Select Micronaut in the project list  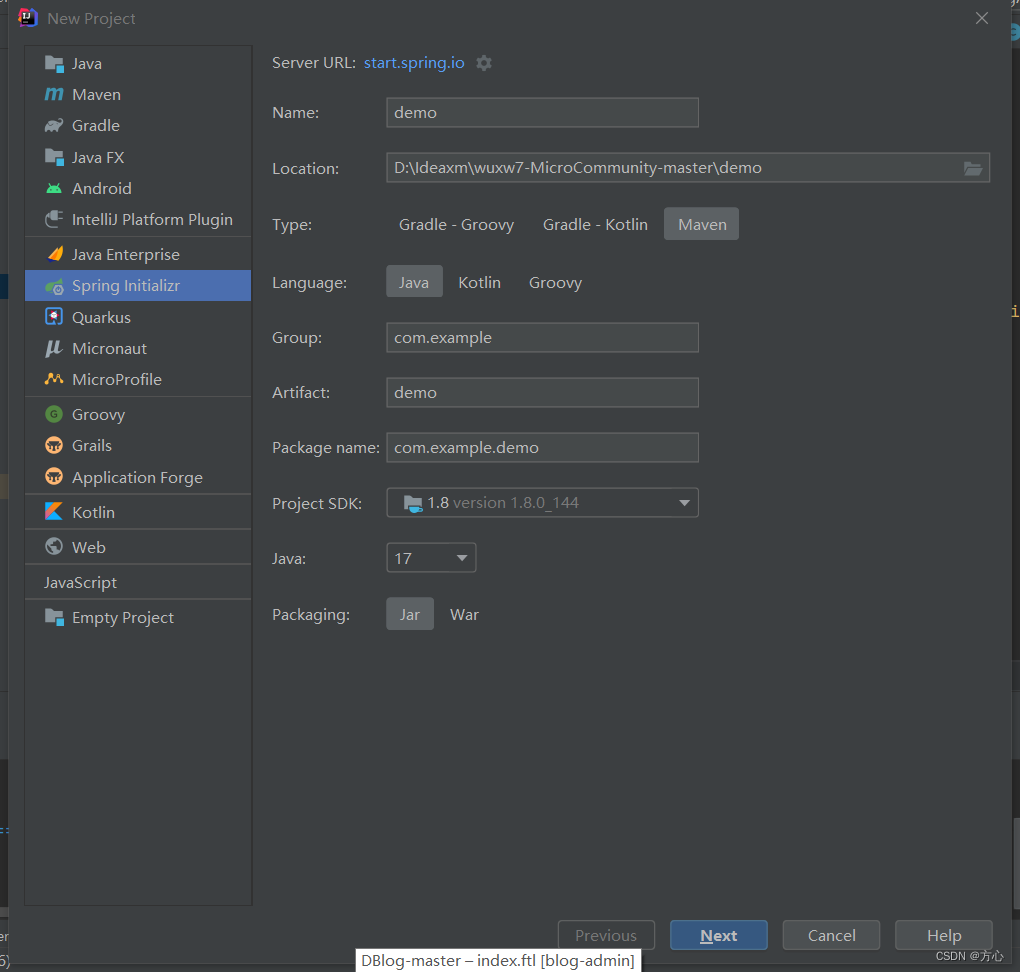point(138,349)
